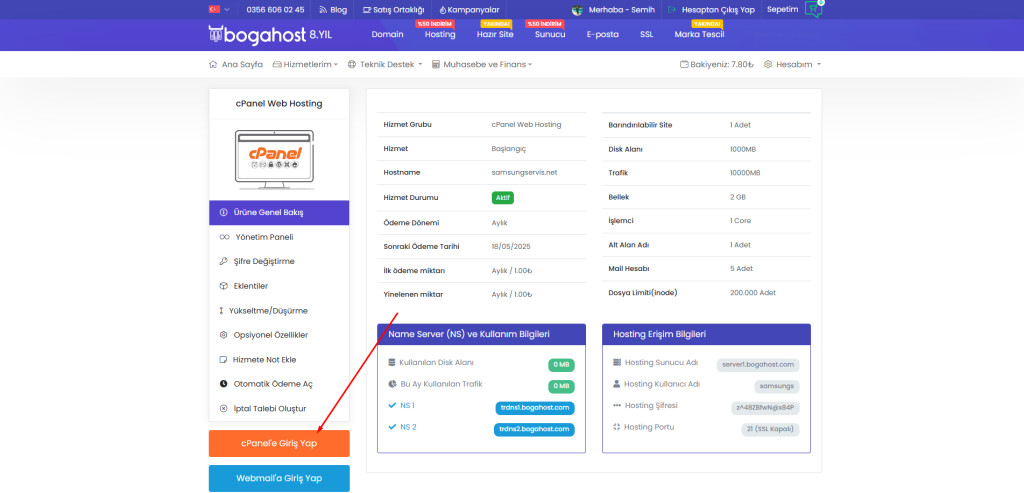Screen dimensions: 1024x493
Task: Expand the Hesabım dropdown
Action: [792, 65]
